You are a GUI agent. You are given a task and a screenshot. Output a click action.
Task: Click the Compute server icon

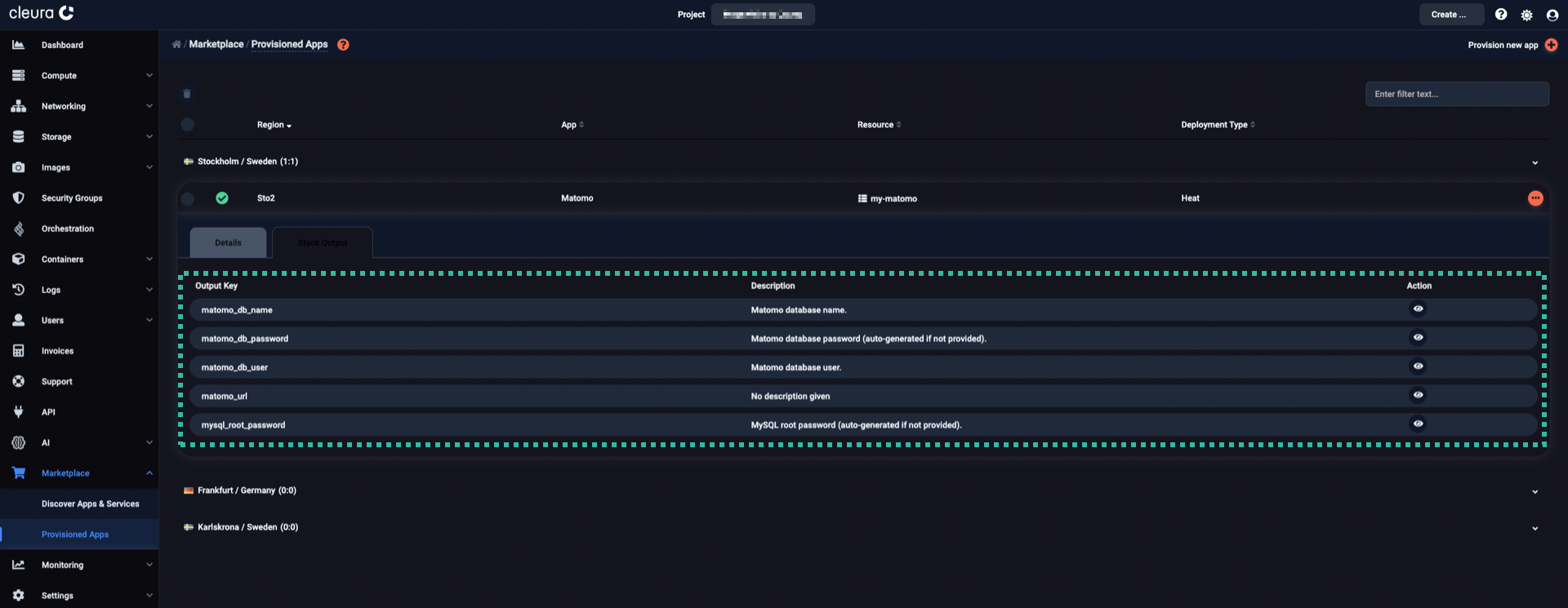(18, 75)
